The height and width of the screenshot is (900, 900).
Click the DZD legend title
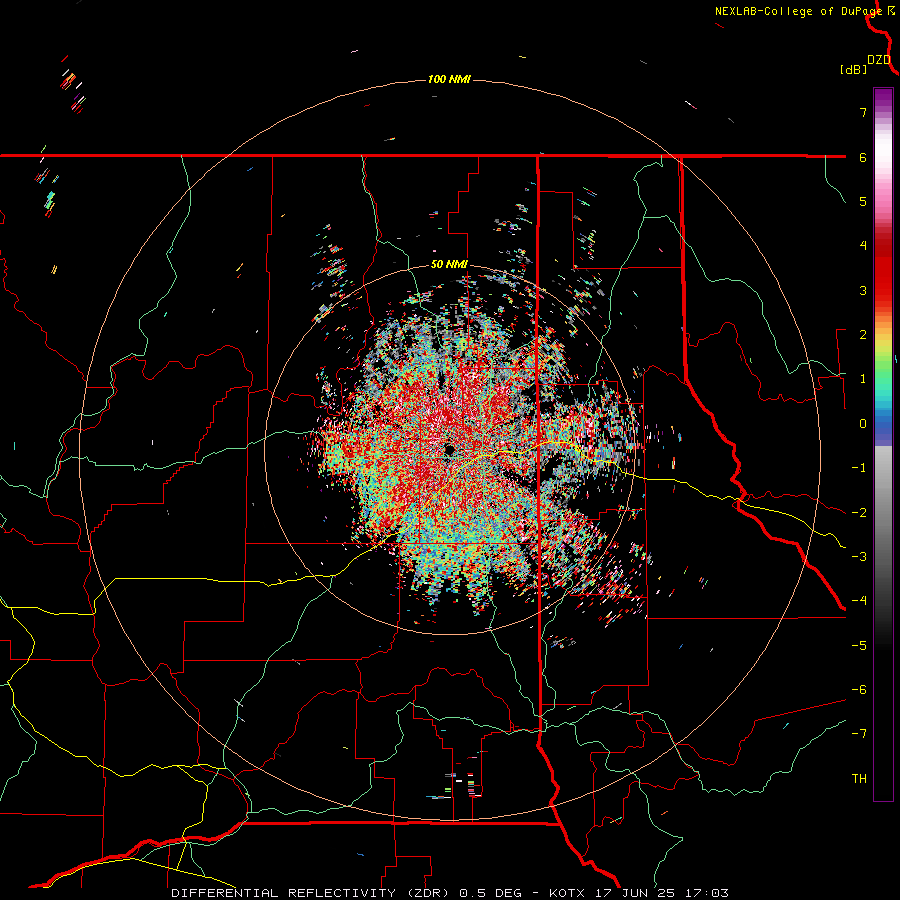(879, 60)
